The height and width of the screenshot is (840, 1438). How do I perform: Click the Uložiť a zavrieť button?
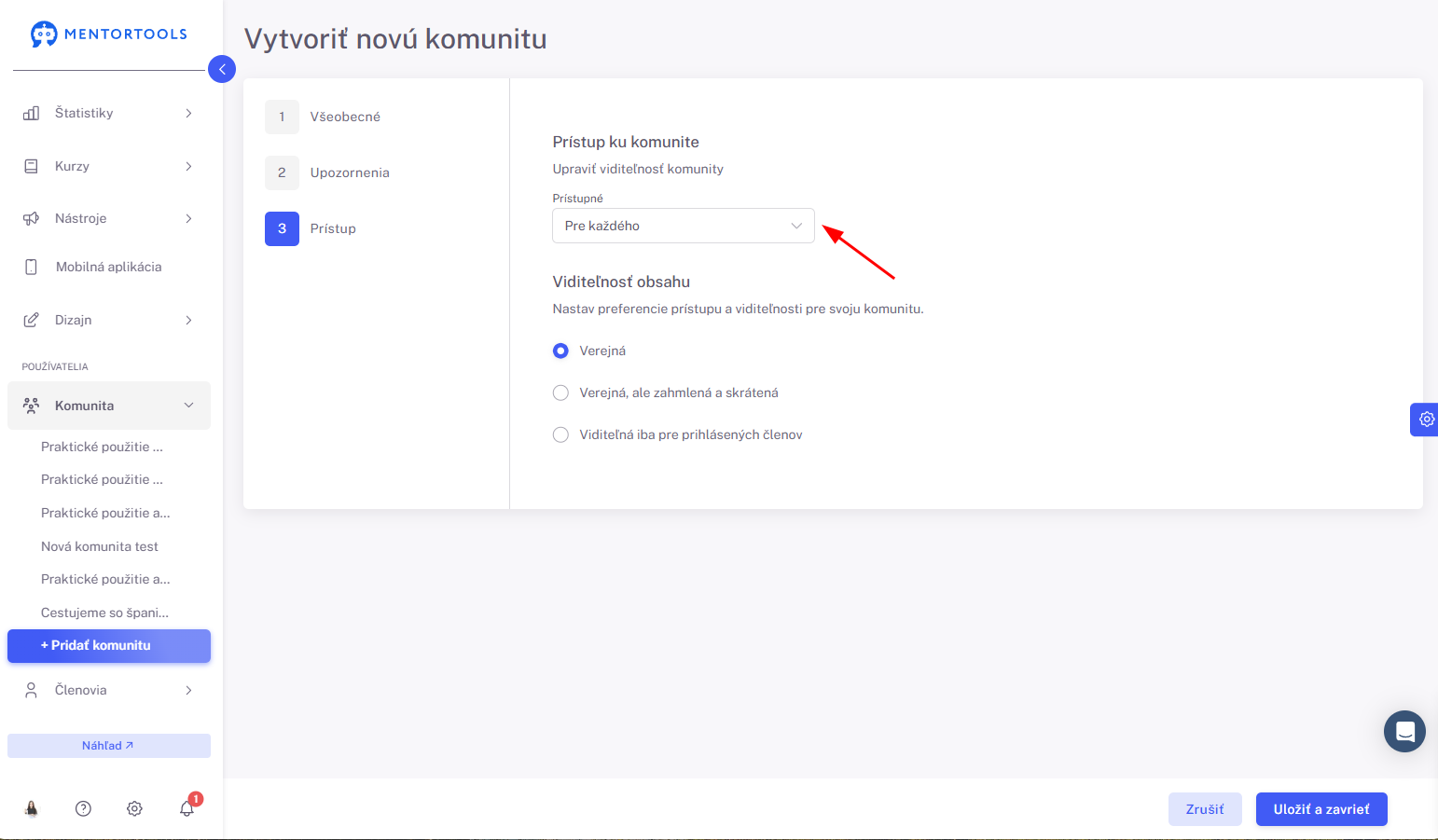(1321, 809)
